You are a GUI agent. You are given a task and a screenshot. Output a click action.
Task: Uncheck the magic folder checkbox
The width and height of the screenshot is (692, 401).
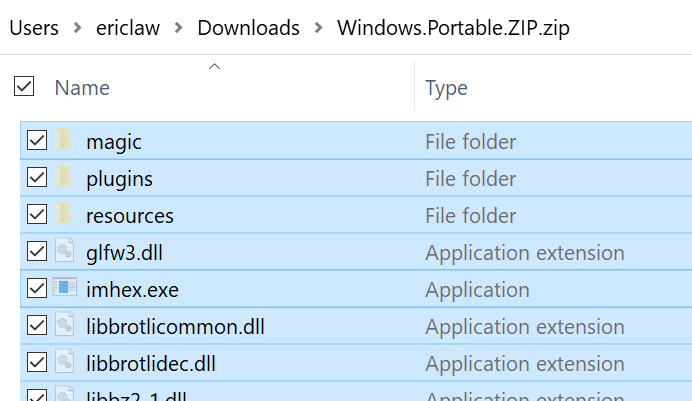click(x=37, y=140)
